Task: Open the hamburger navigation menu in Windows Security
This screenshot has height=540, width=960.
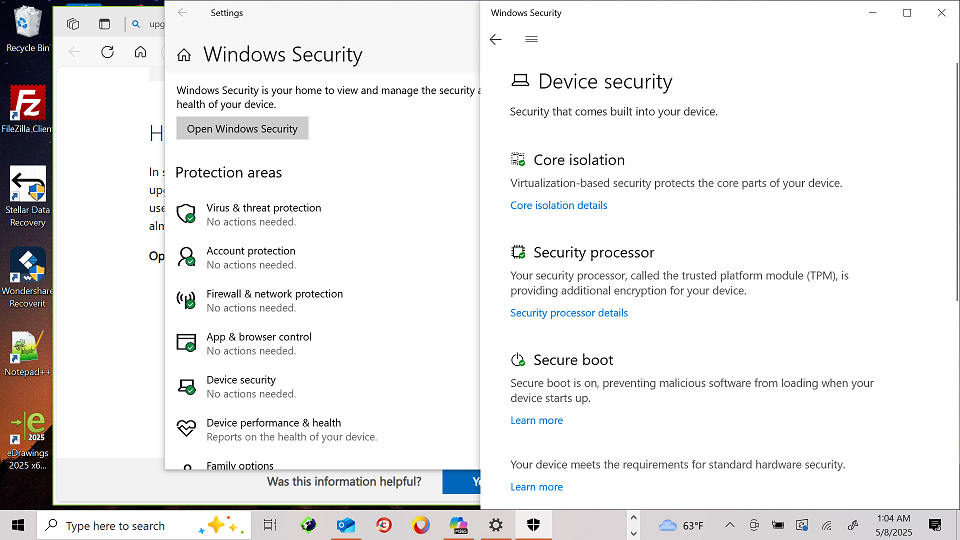Action: [x=531, y=40]
